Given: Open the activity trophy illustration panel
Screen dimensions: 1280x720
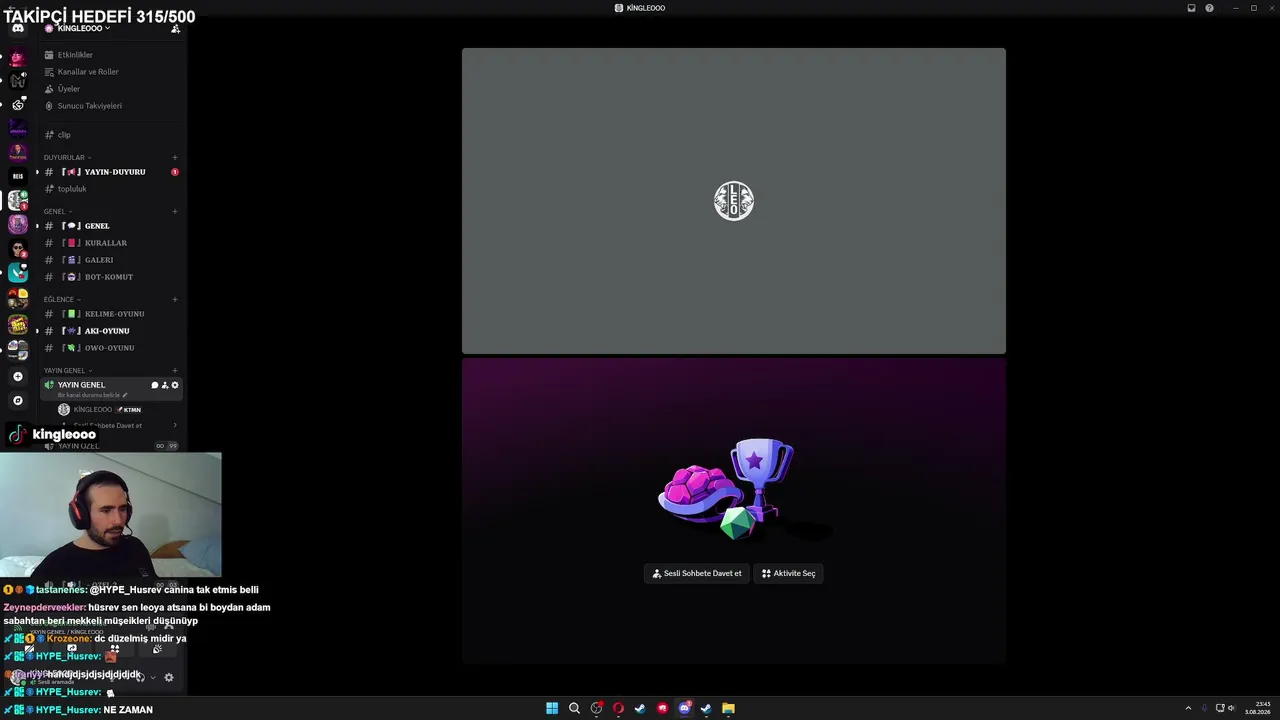Looking at the screenshot, I should point(734,510).
